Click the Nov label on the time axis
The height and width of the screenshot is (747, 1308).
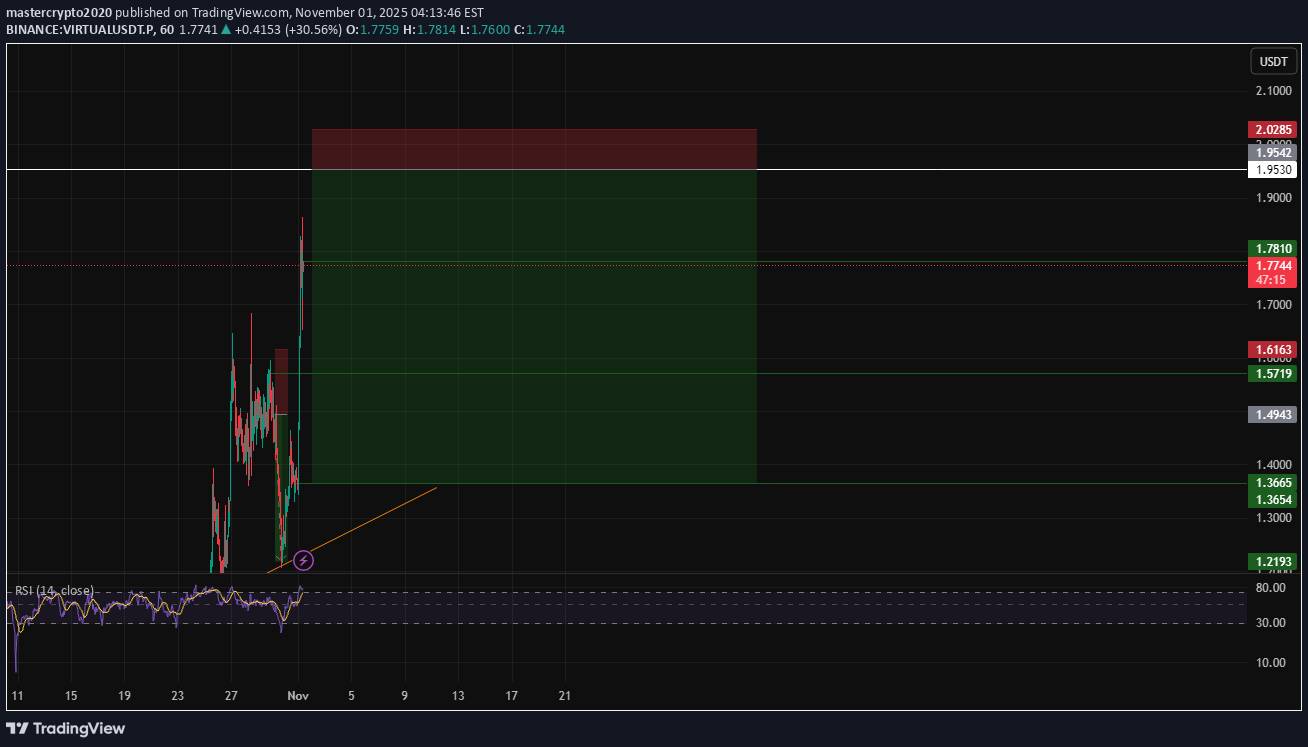click(298, 695)
